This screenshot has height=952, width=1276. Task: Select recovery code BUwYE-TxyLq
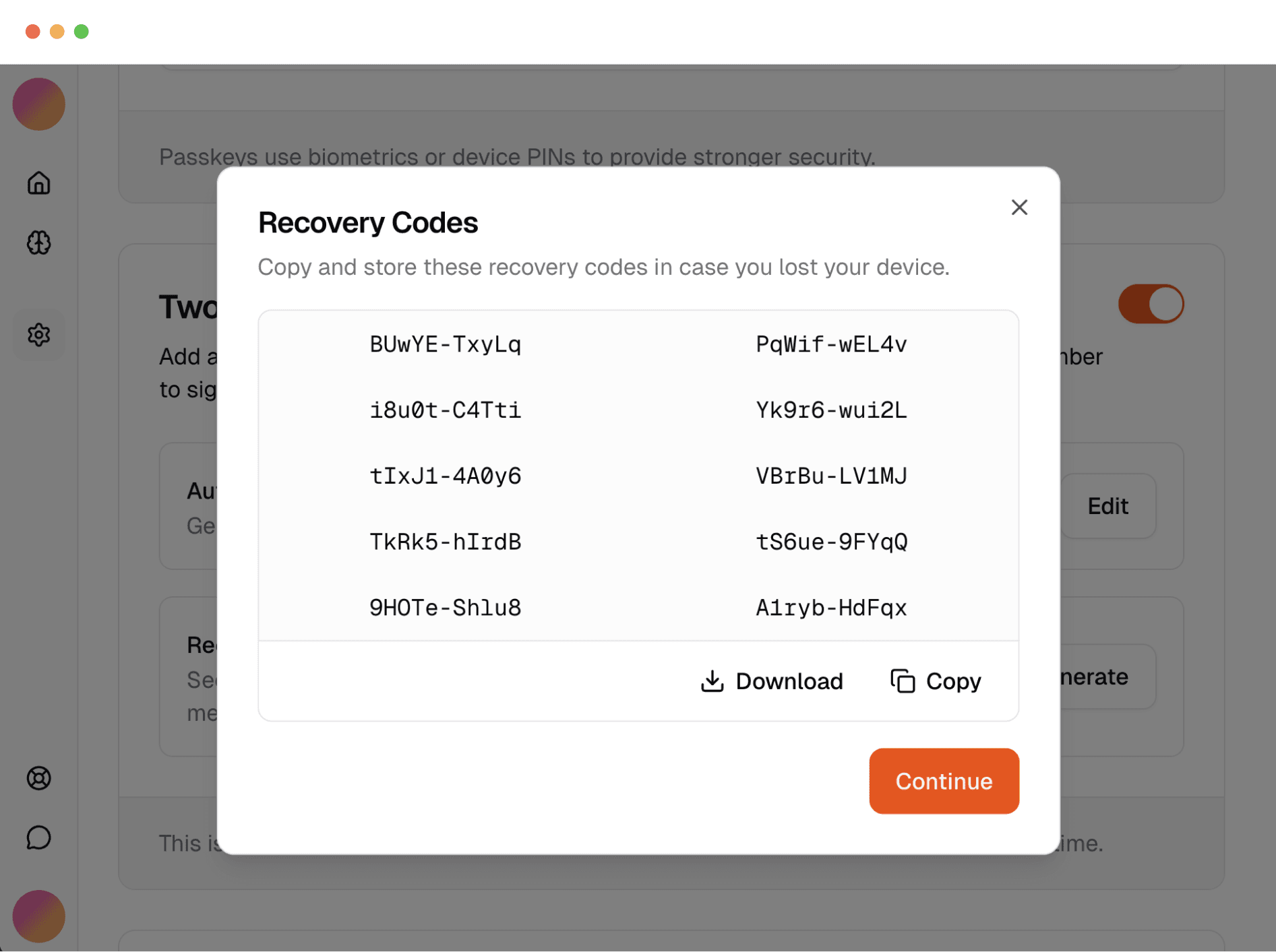tap(446, 344)
